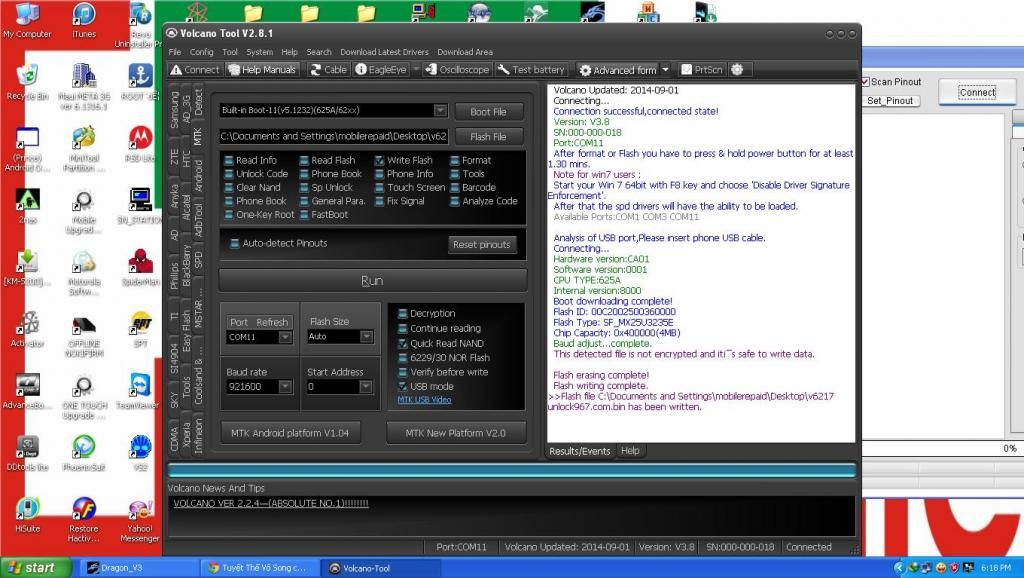Viewport: 1024px width, 578px height.
Task: Enable the Verify before write checkbox
Action: 402,372
